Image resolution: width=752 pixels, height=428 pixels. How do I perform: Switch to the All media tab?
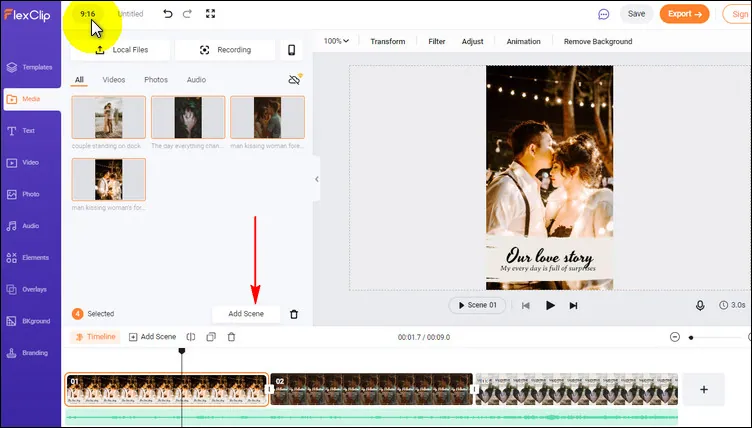point(79,80)
